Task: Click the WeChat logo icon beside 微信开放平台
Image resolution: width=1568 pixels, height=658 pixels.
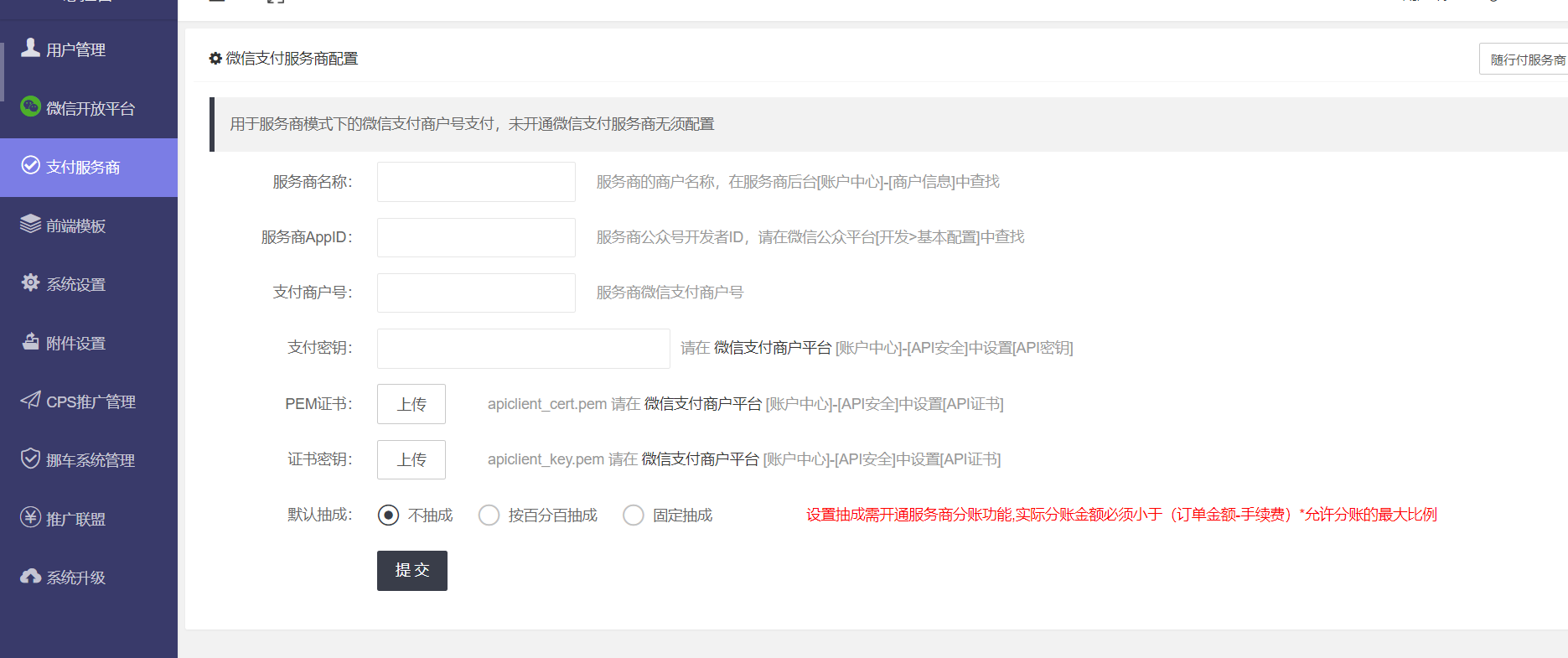Action: (30, 106)
